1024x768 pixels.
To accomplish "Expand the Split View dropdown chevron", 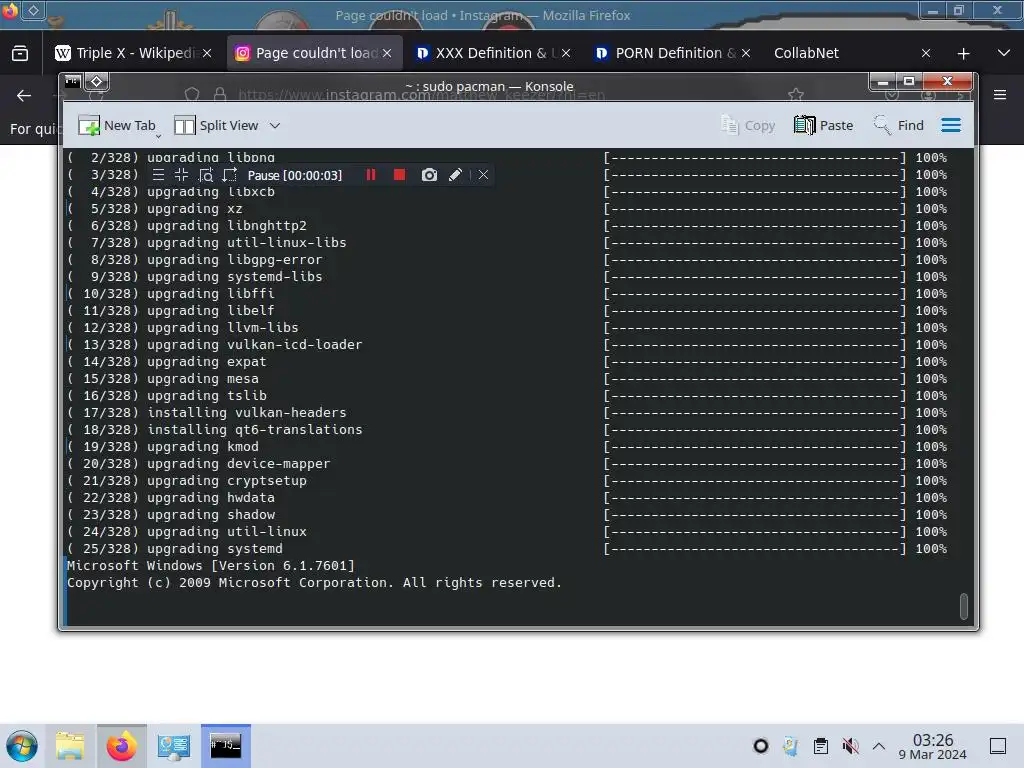I will 275,125.
